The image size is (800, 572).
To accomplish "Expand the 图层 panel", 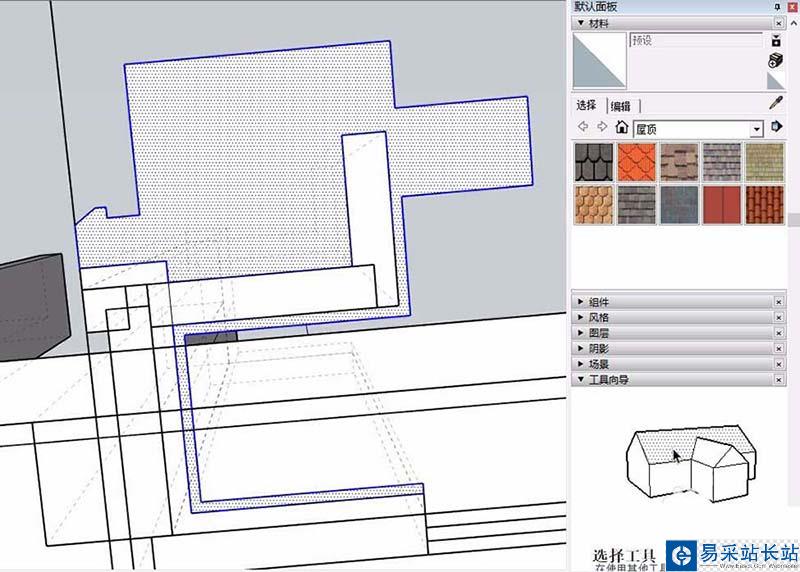I will (x=581, y=333).
